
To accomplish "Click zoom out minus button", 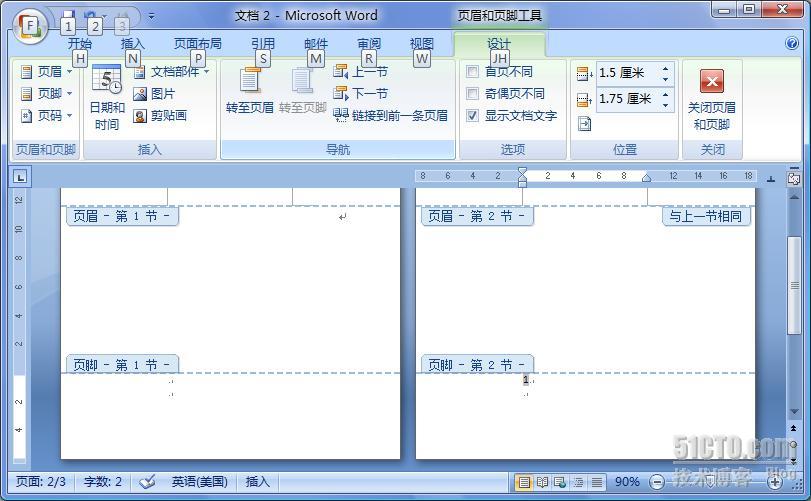I will click(656, 482).
